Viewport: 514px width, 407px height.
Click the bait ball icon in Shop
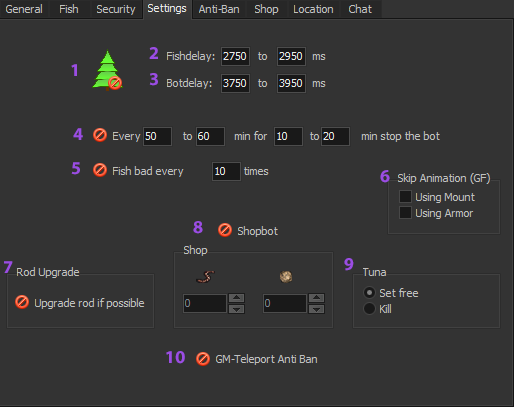286,276
